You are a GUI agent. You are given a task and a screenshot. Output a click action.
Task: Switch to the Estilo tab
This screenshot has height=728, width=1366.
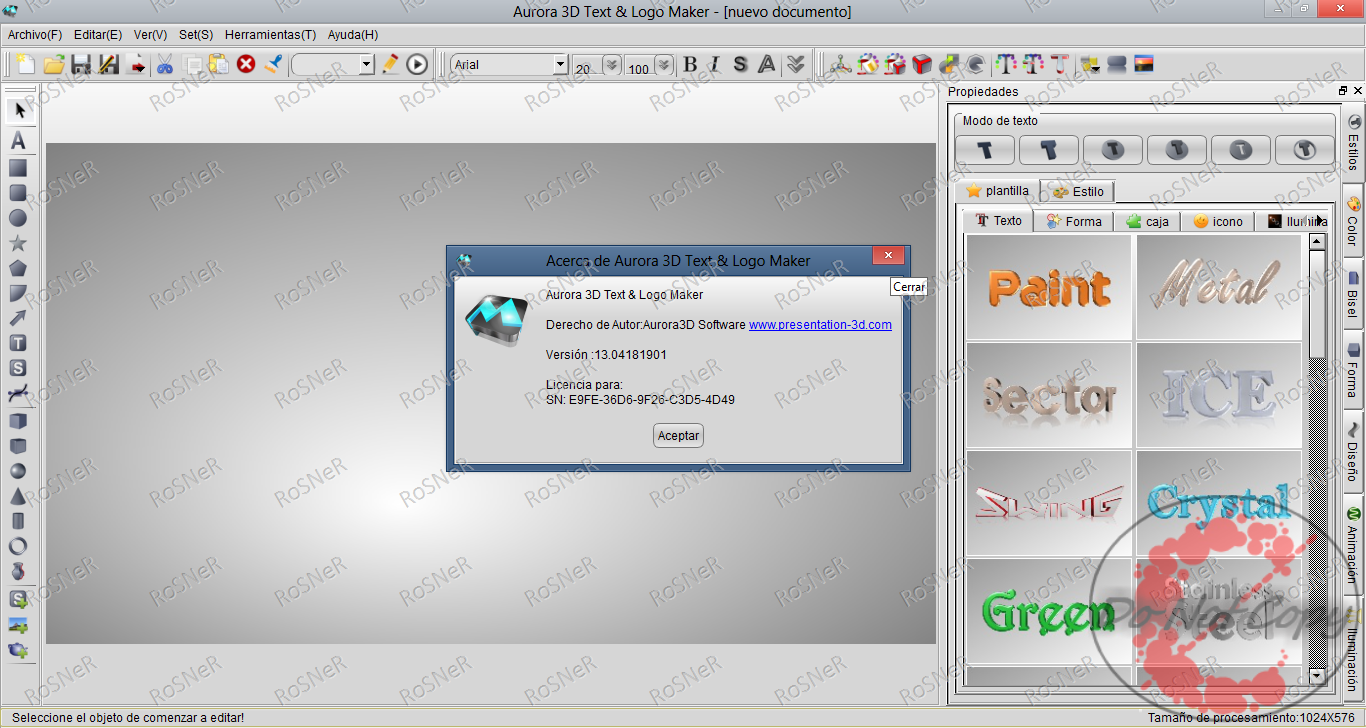coord(1077,191)
